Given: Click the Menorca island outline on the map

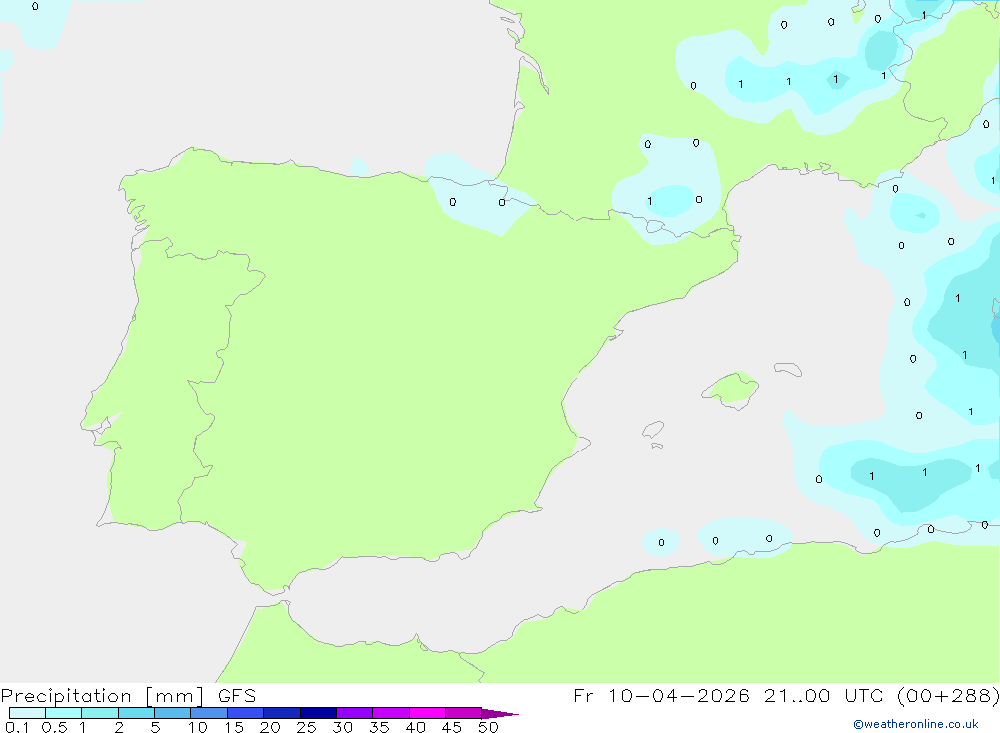Looking at the screenshot, I should pyautogui.click(x=788, y=369).
